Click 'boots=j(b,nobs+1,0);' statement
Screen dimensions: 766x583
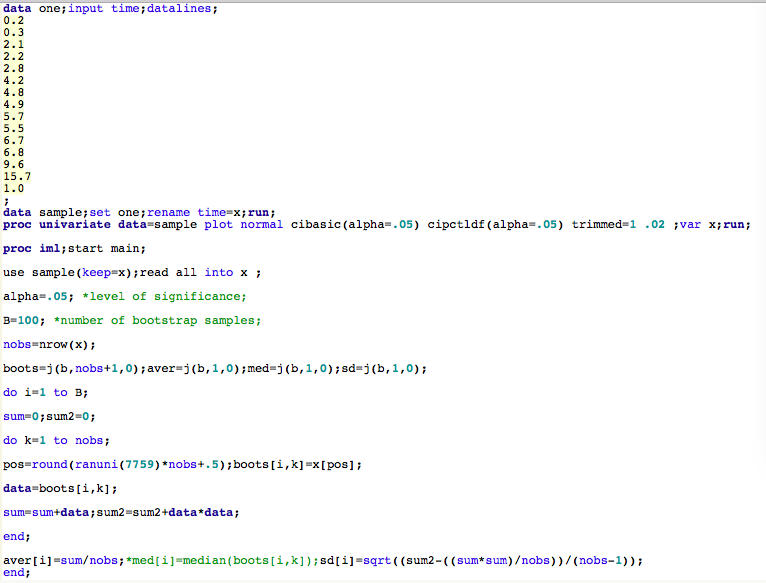coord(74,368)
